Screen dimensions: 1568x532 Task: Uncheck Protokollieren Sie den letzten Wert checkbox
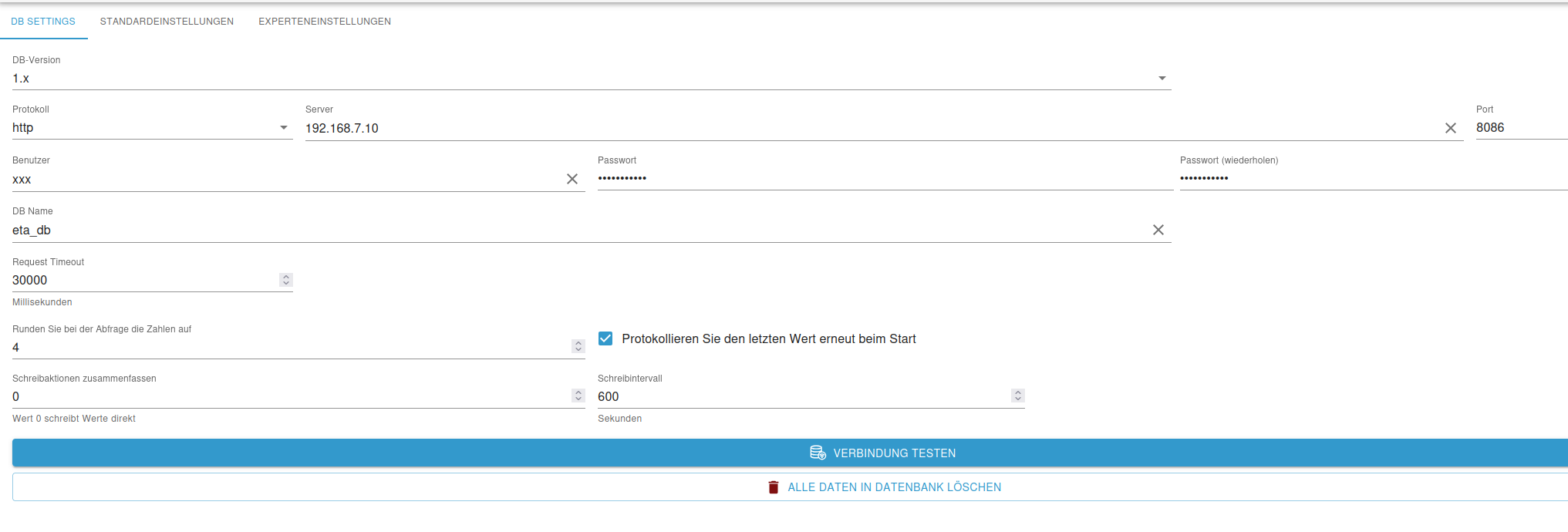click(605, 338)
